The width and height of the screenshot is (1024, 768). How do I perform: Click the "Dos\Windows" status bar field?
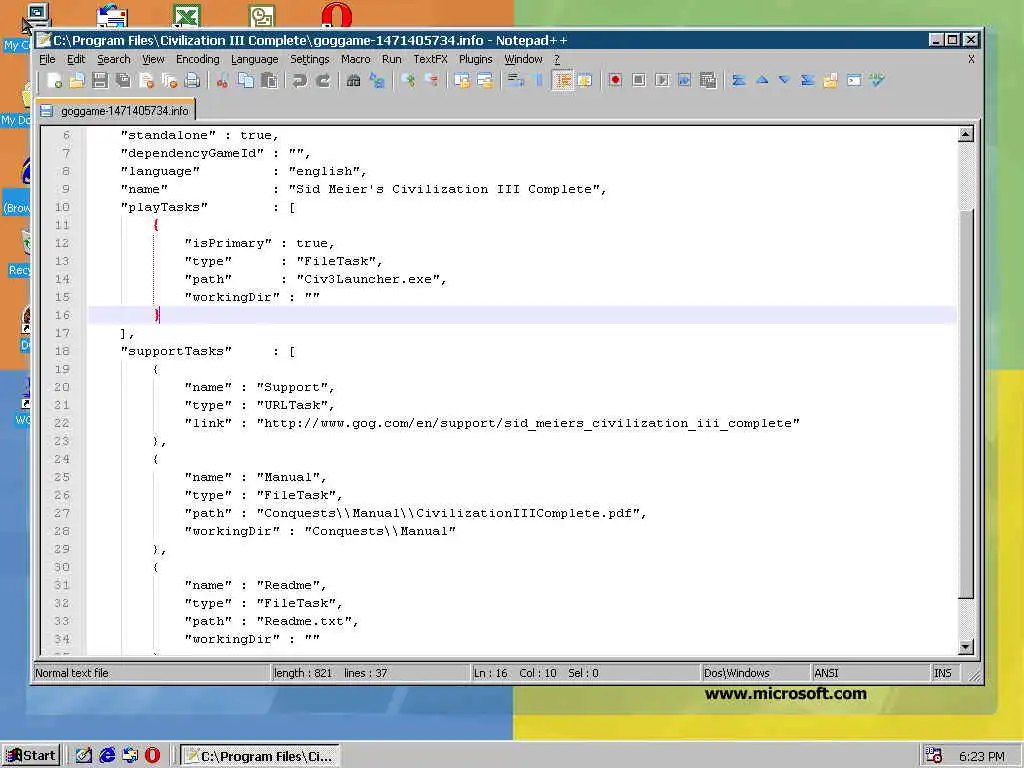(x=754, y=673)
